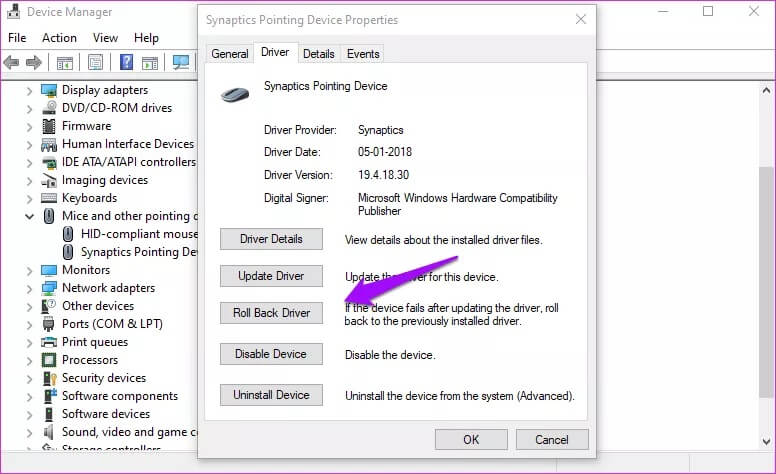Click the monitor scan hardware toolbar icon
776x474 pixels.
click(x=181, y=62)
